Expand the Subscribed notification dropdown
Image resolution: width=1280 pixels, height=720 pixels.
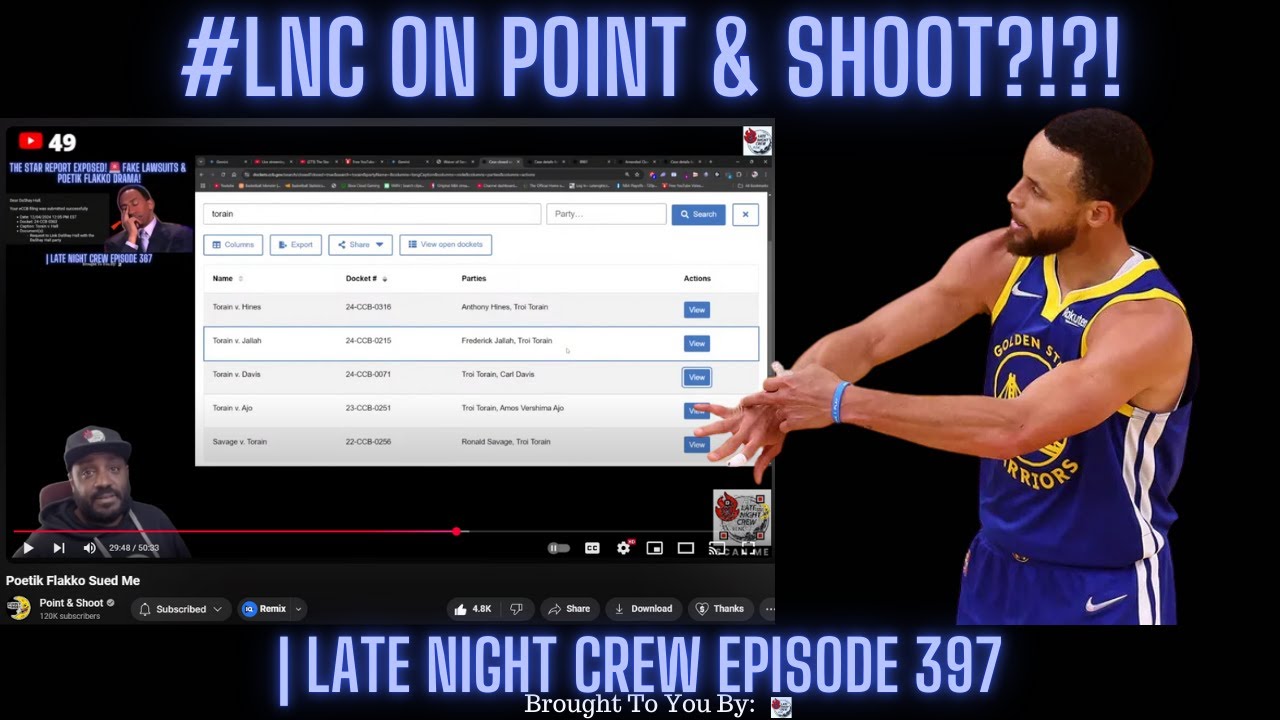coord(181,609)
